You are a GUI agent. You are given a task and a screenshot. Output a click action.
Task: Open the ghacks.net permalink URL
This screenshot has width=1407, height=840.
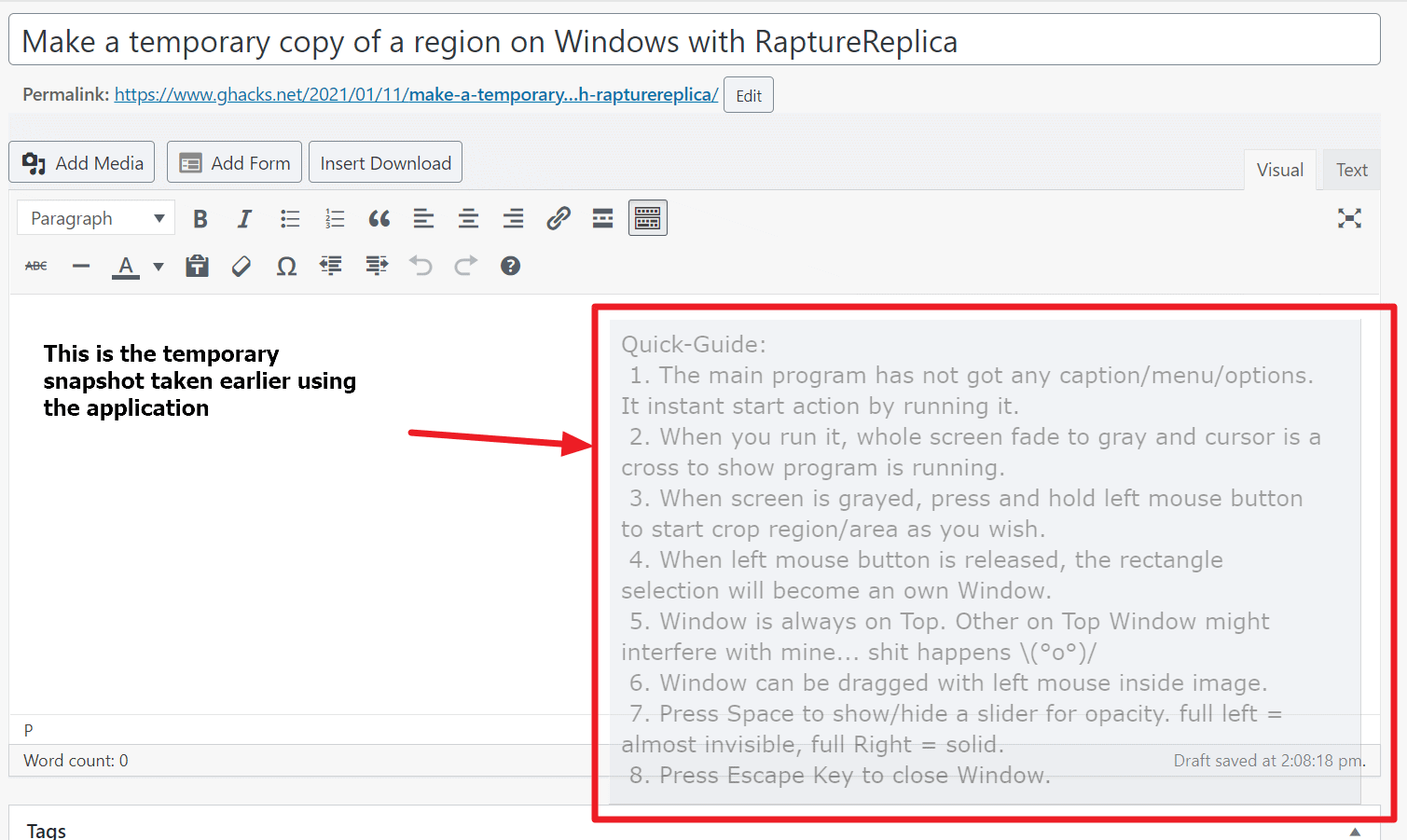416,94
